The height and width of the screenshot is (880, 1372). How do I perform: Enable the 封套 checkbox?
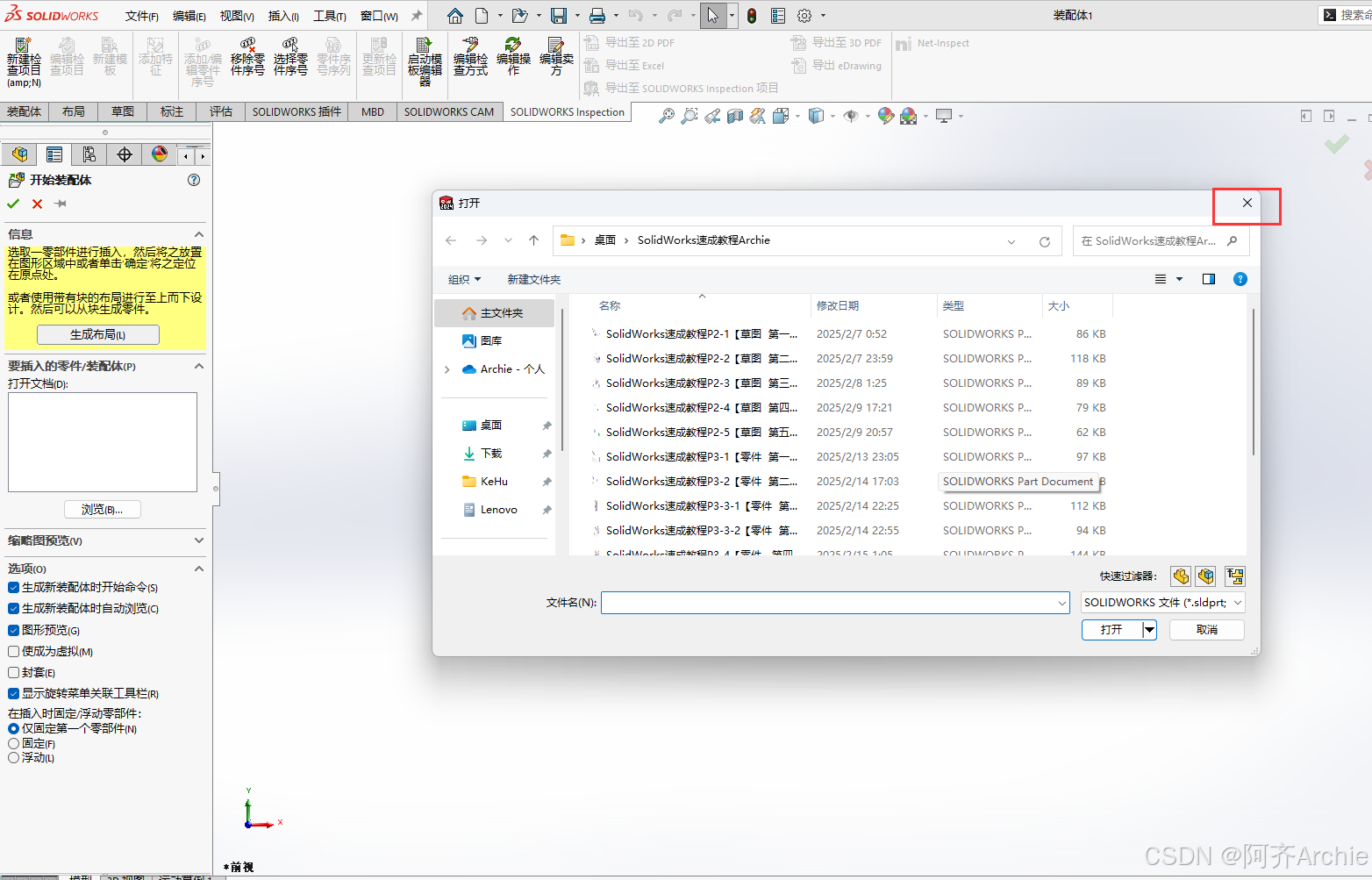coord(13,672)
